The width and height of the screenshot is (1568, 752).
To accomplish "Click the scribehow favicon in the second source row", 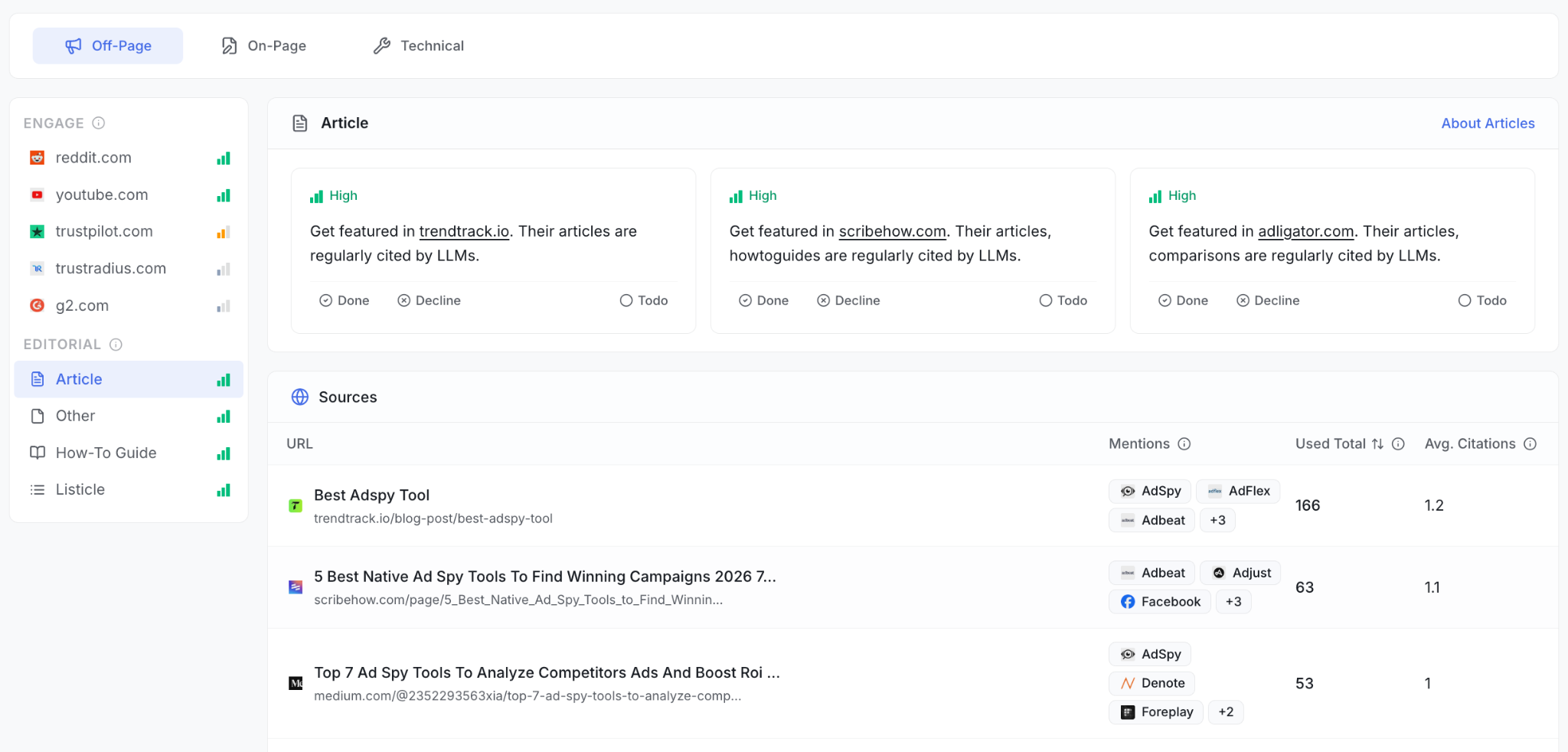I will click(296, 587).
